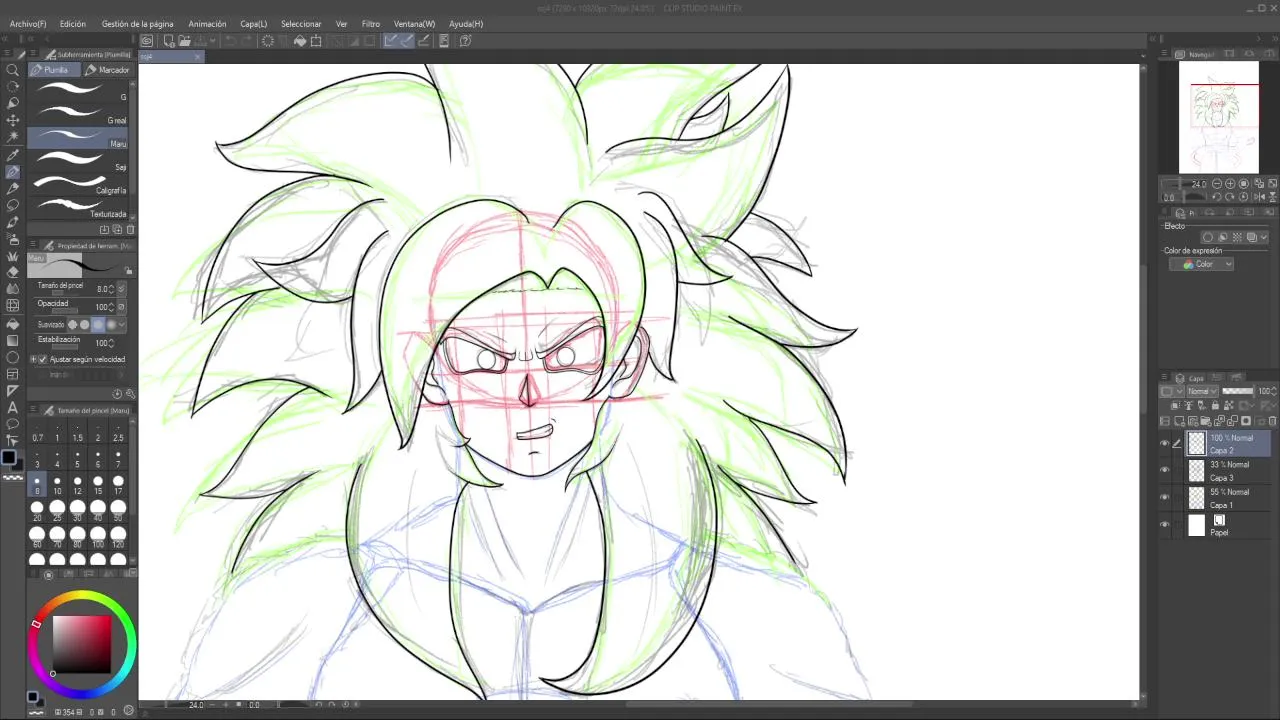Zoom out using Navigator minus icon
Image resolution: width=1280 pixels, height=720 pixels.
(x=1218, y=184)
